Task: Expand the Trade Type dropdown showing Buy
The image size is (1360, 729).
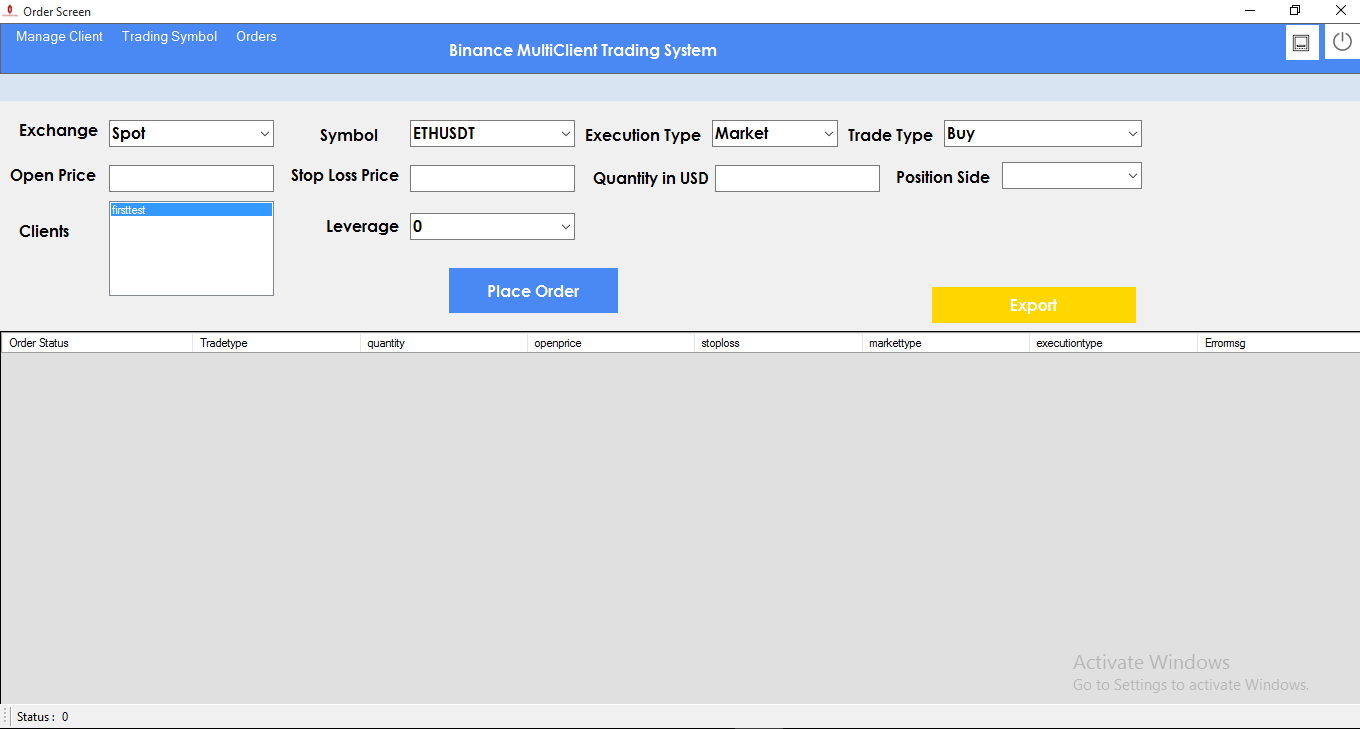Action: coord(1043,133)
